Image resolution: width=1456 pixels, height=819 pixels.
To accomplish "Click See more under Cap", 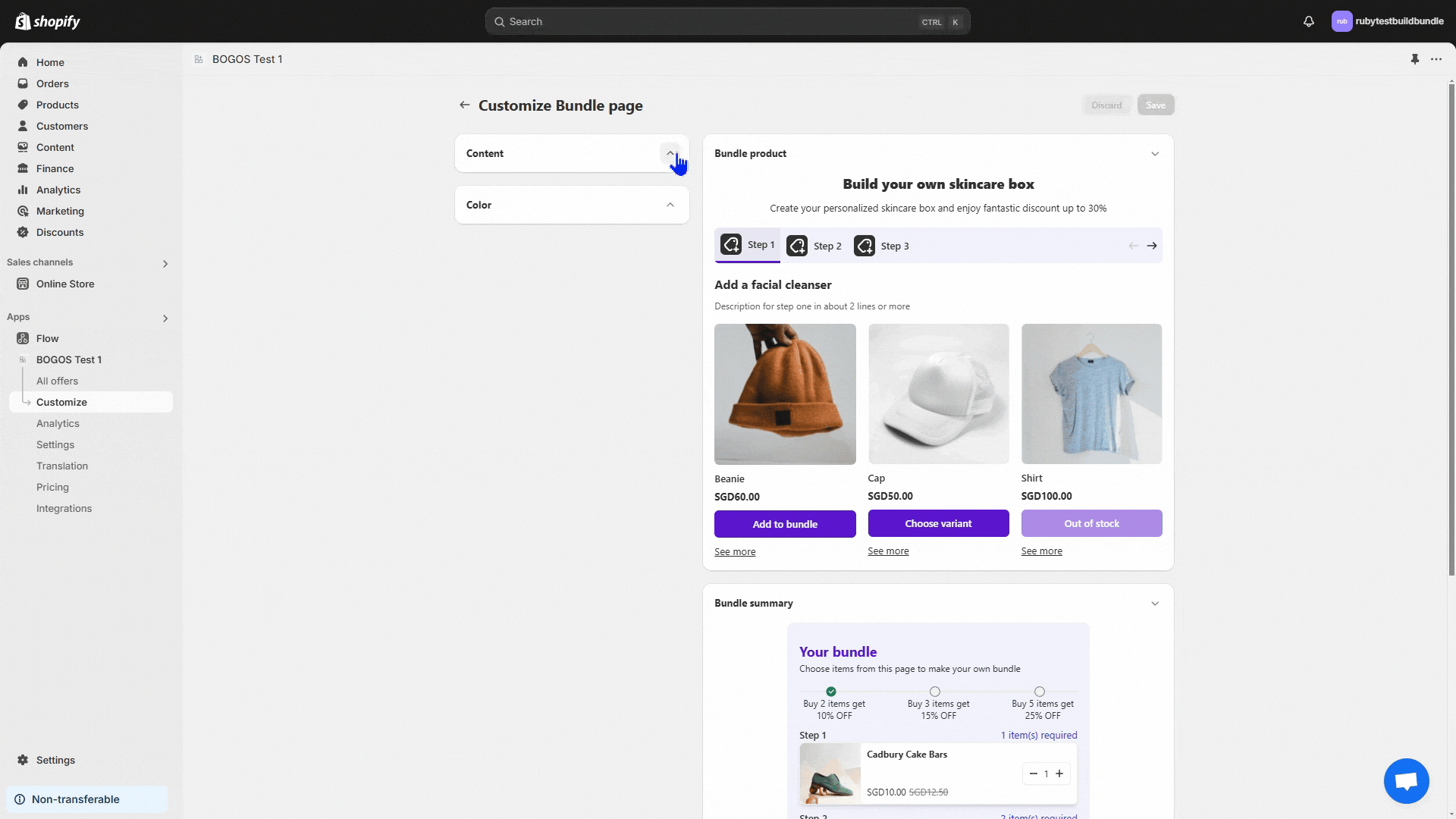I will tap(888, 551).
